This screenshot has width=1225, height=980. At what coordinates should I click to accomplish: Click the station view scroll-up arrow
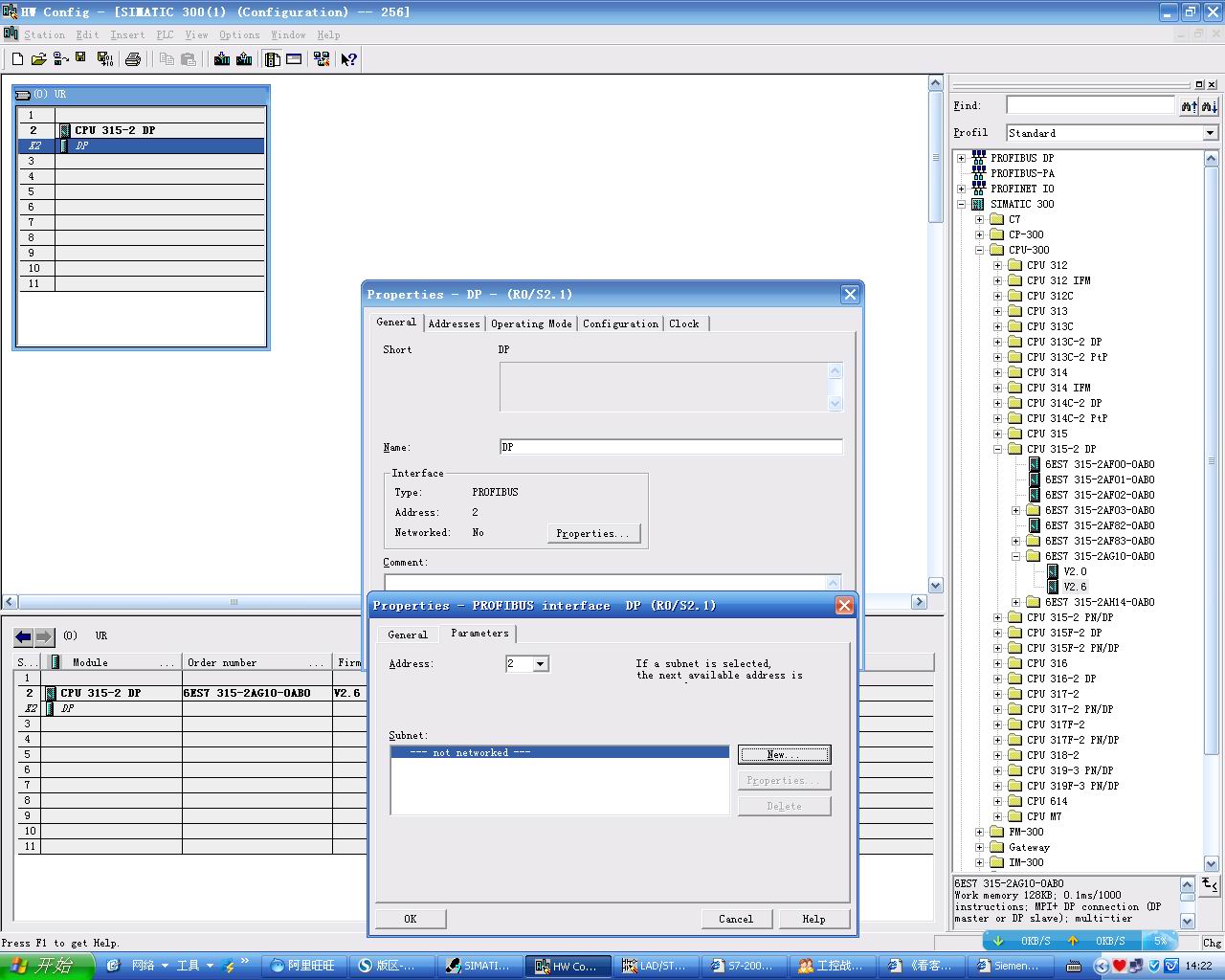(x=936, y=83)
